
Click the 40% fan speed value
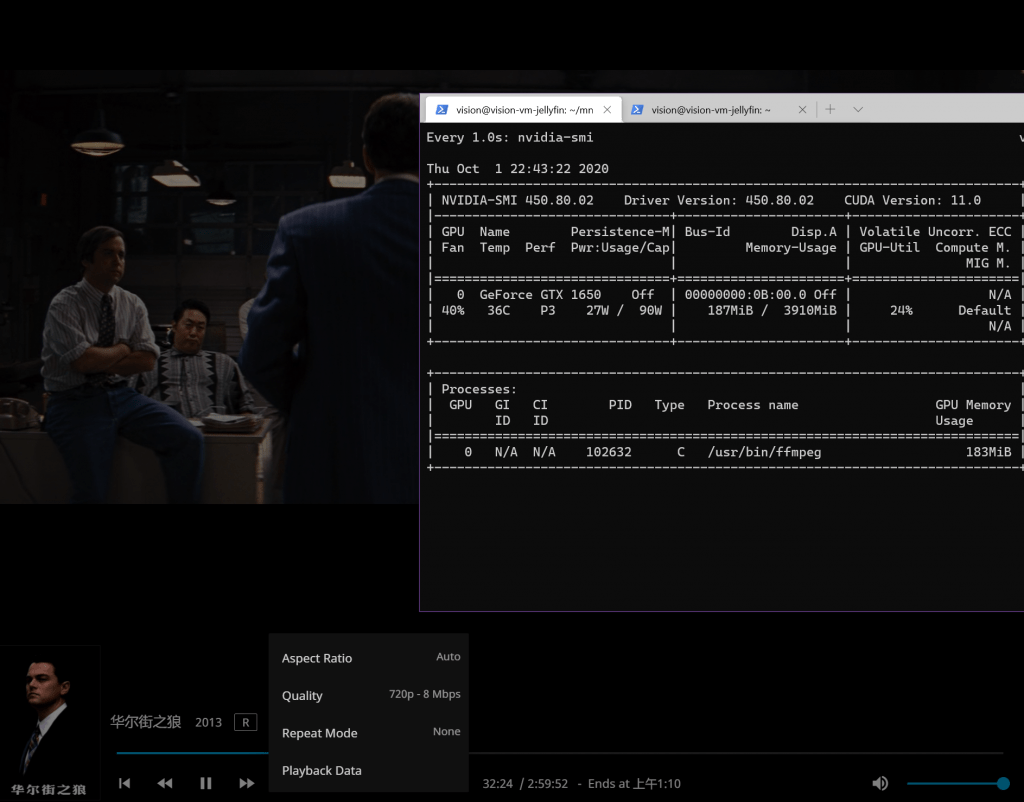click(453, 310)
